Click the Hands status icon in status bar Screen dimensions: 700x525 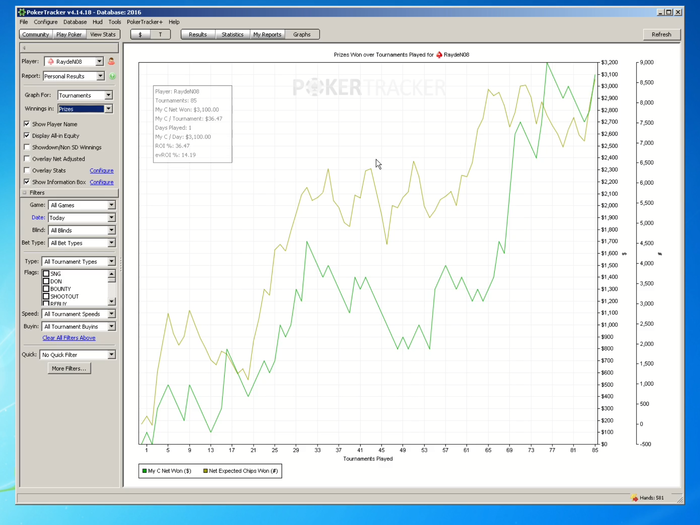pos(636,498)
